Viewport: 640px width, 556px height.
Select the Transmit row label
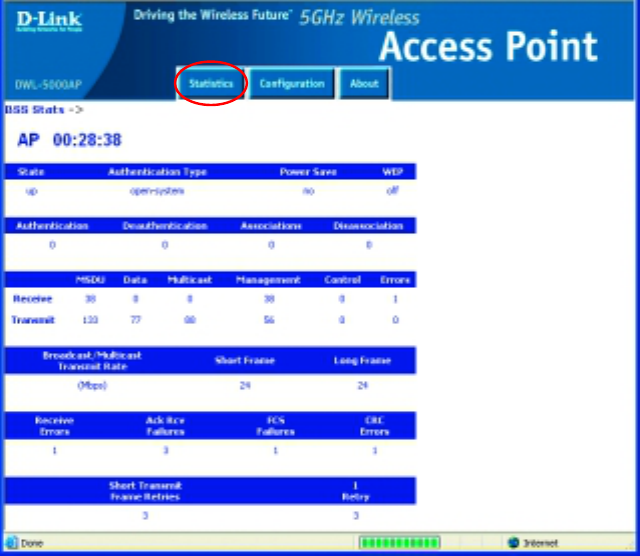tap(33, 320)
